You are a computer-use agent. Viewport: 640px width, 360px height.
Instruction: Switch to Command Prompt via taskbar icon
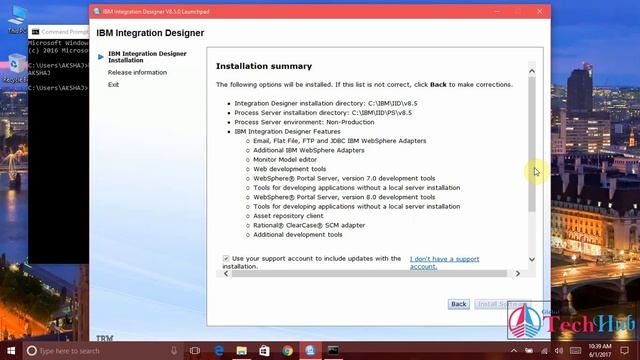[333, 351]
